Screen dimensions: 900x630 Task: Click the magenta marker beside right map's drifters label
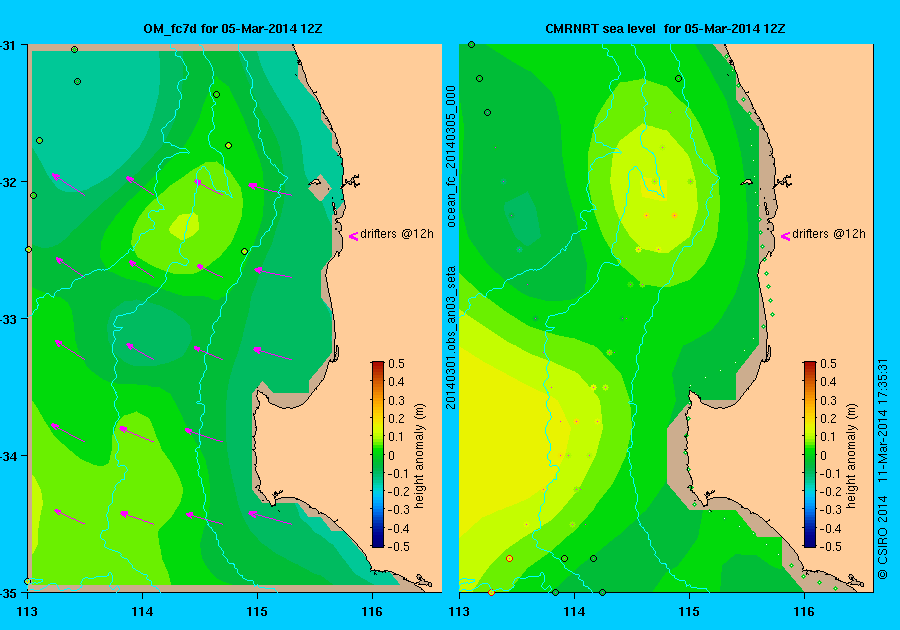tap(785, 236)
